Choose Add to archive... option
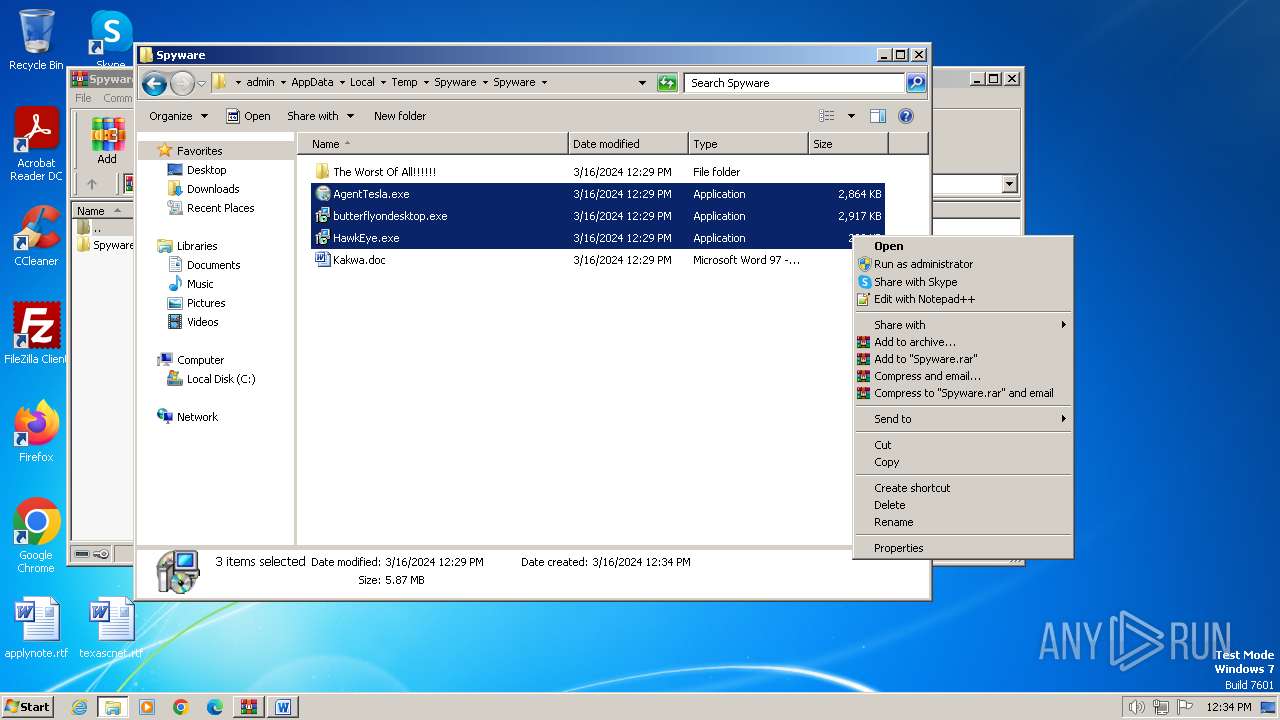This screenshot has width=1280, height=720. [x=963, y=342]
